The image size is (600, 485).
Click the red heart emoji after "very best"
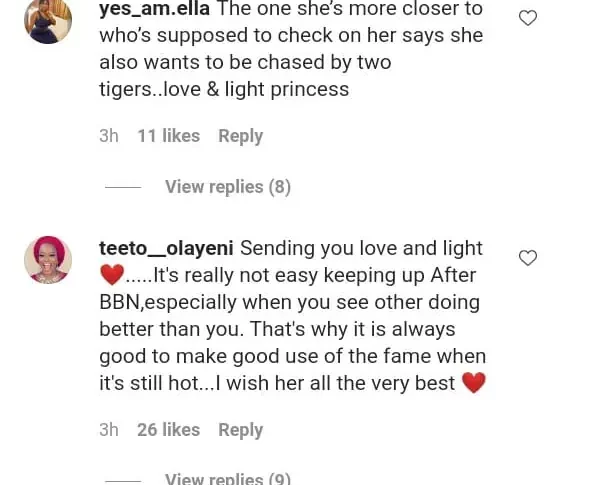(x=472, y=383)
